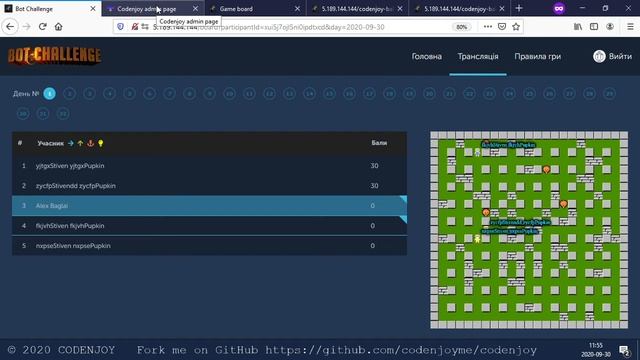
Task: Click the taskbar clock showing 11:55
Action: 596,350
